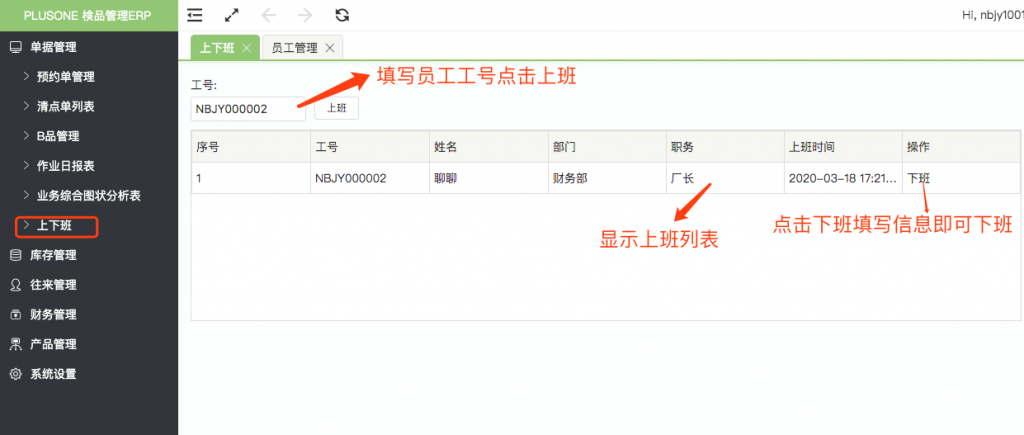The width and height of the screenshot is (1024, 435).
Task: Click the PLUSONE 検品管理ERP logo header
Action: tap(89, 16)
